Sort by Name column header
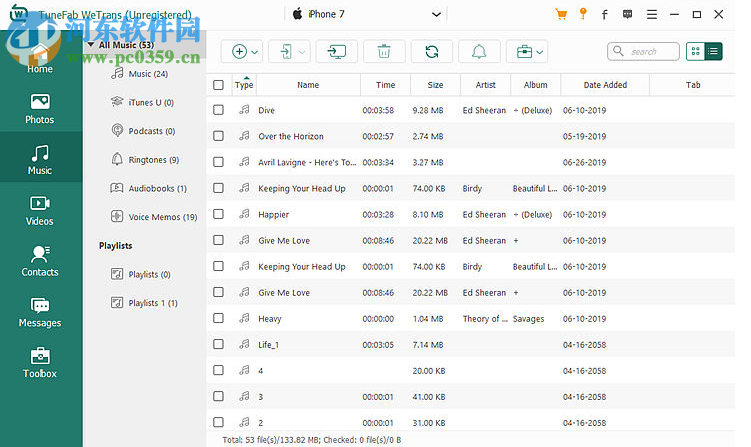The height and width of the screenshot is (447, 751). 308,85
